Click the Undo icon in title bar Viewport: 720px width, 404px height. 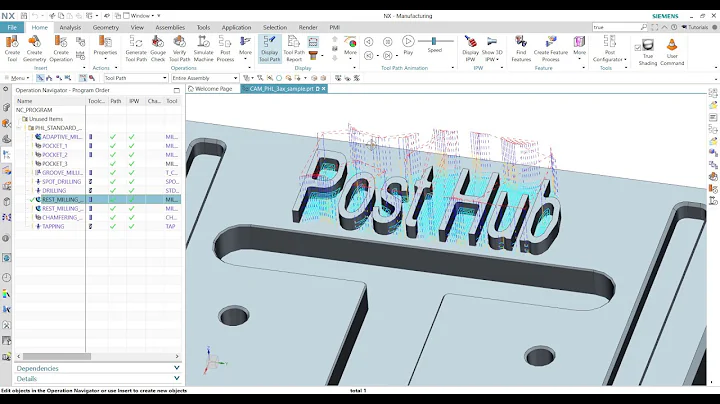click(35, 16)
